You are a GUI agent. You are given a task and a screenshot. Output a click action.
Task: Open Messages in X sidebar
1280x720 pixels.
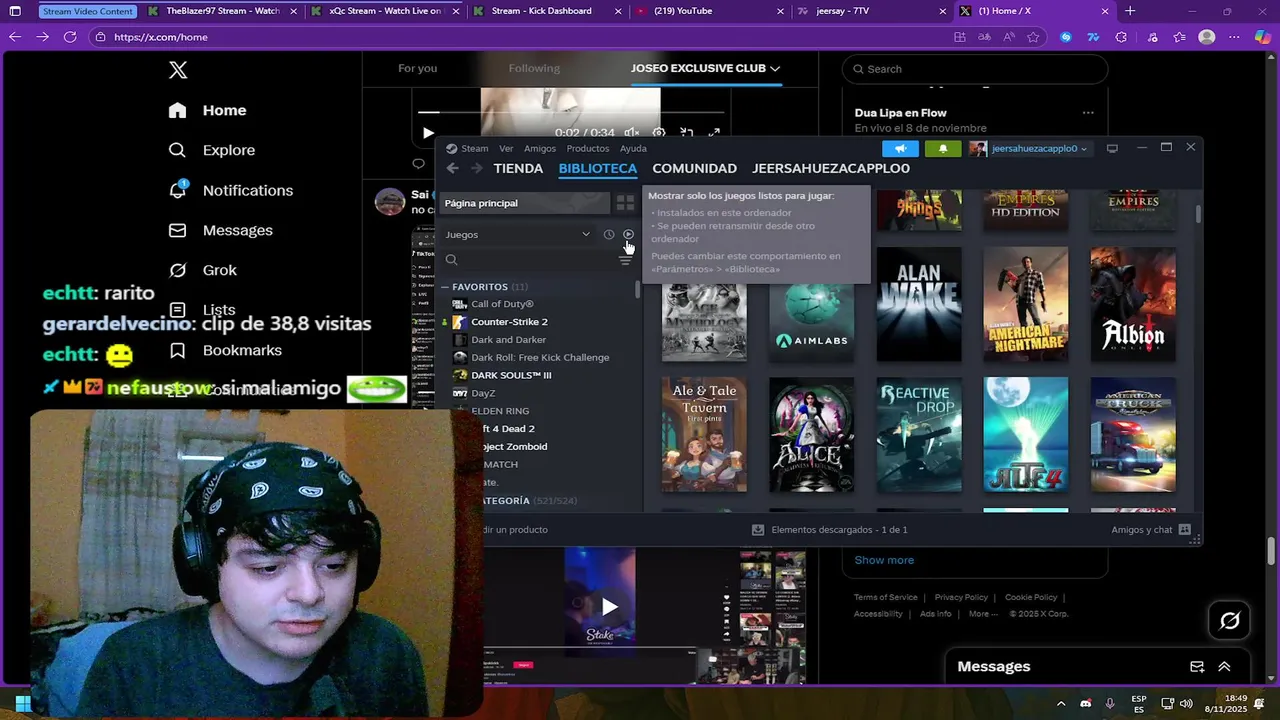[220, 230]
